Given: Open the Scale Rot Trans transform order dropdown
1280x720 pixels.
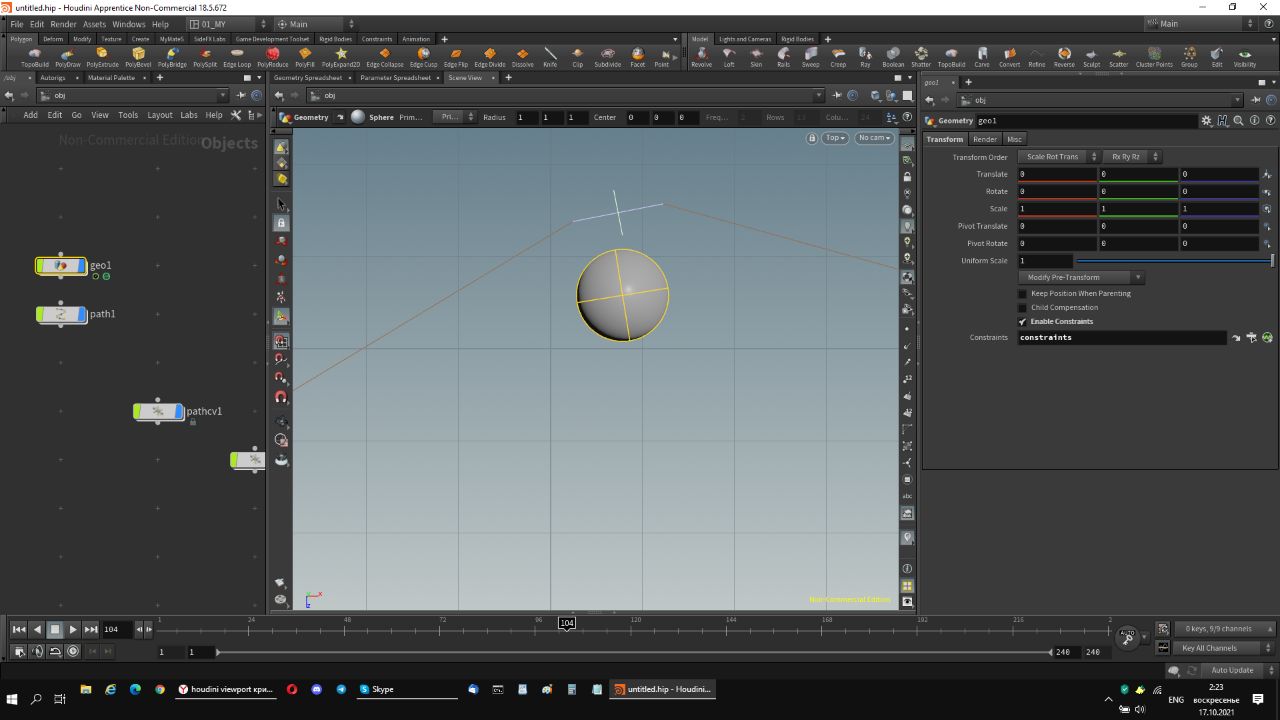Looking at the screenshot, I should (x=1058, y=157).
